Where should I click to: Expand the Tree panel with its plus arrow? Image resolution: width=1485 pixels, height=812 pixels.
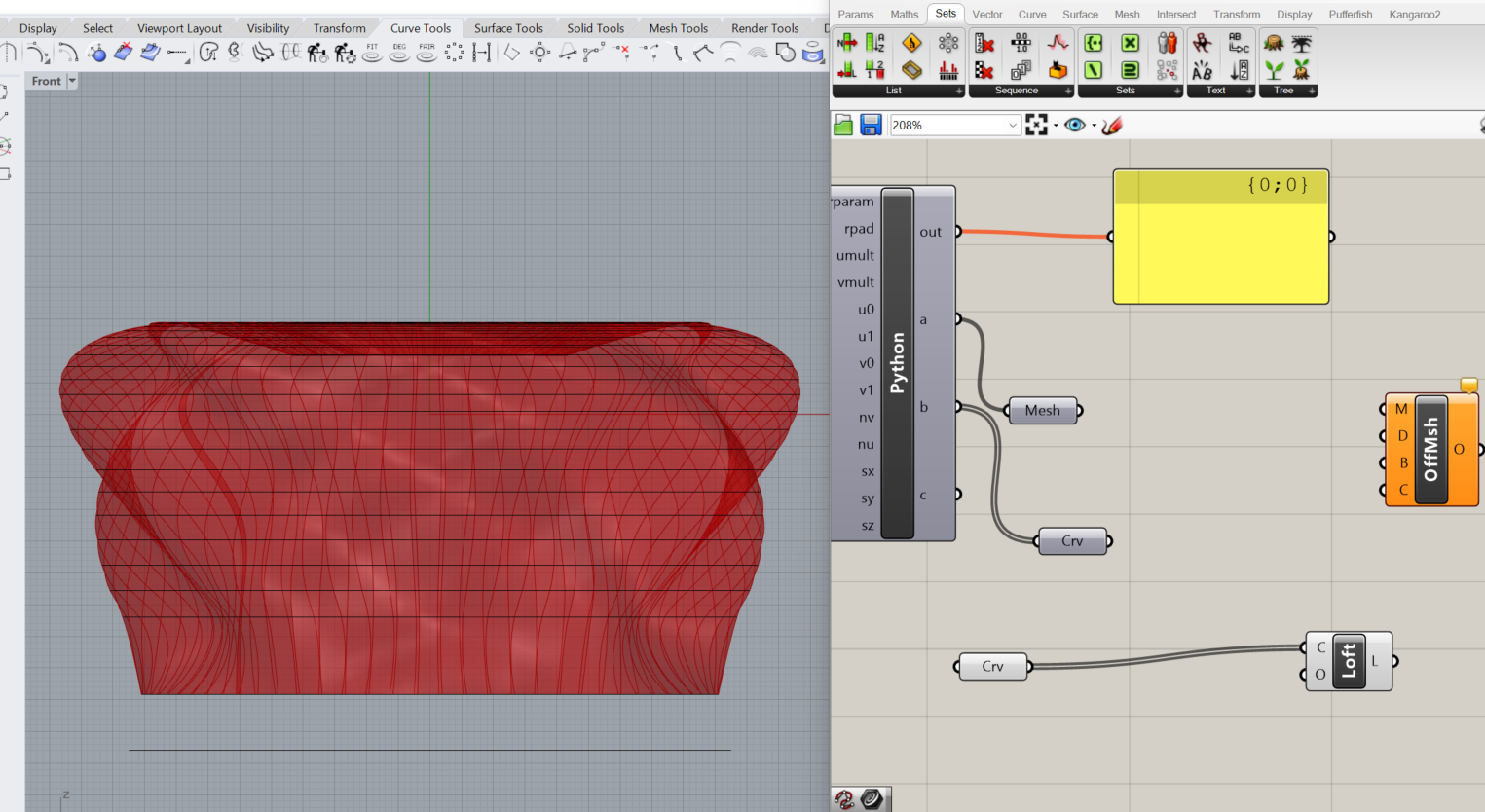coord(1312,91)
